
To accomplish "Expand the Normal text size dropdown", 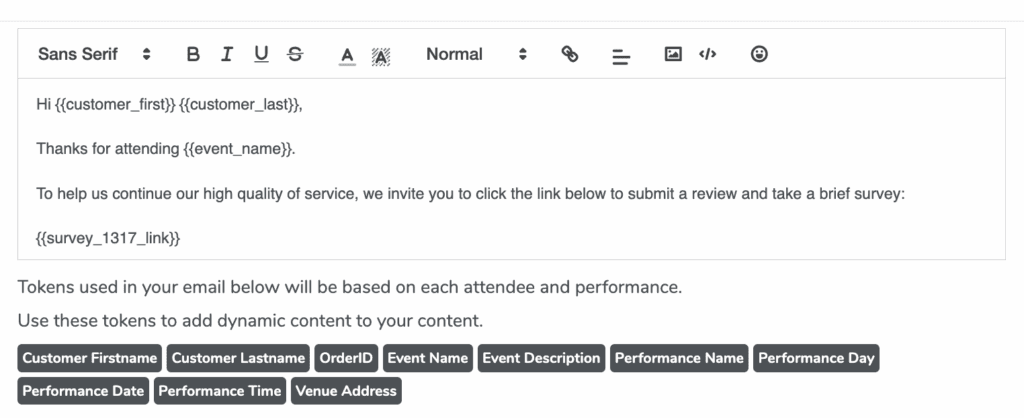I will [475, 55].
